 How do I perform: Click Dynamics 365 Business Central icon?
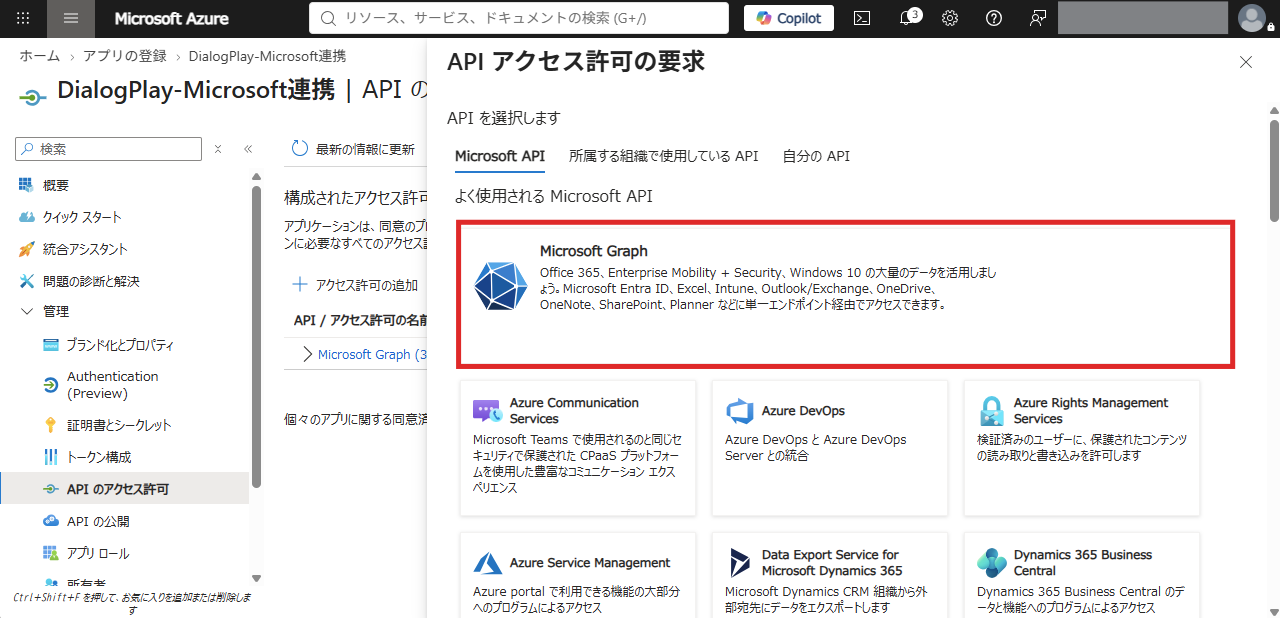991,563
